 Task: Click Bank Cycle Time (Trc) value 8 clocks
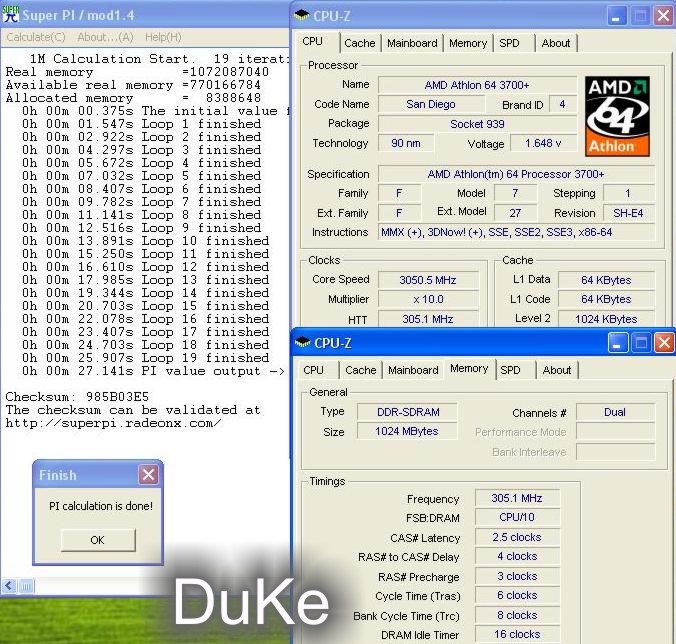tap(517, 615)
